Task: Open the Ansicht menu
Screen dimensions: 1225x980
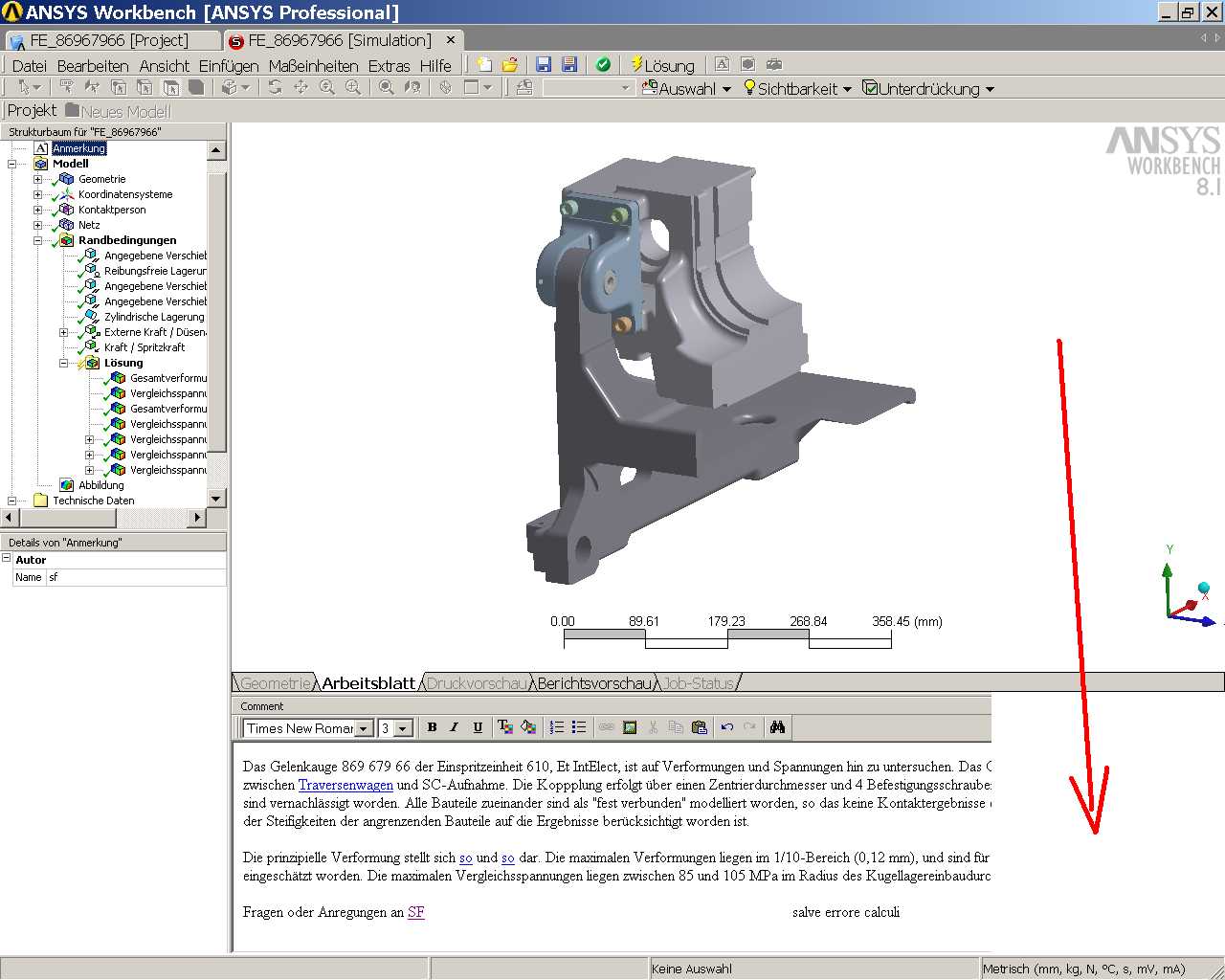Action: click(x=165, y=65)
